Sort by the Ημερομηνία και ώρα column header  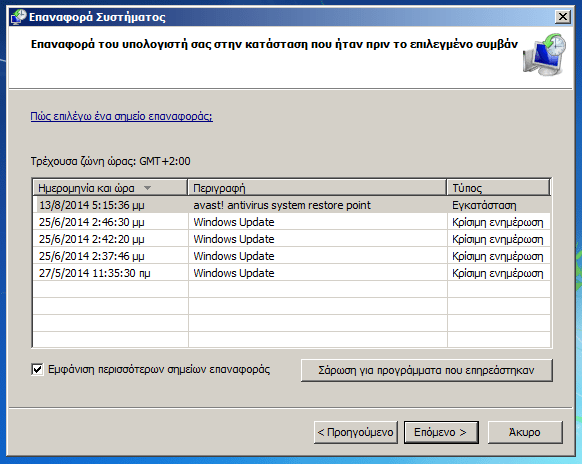pos(110,188)
